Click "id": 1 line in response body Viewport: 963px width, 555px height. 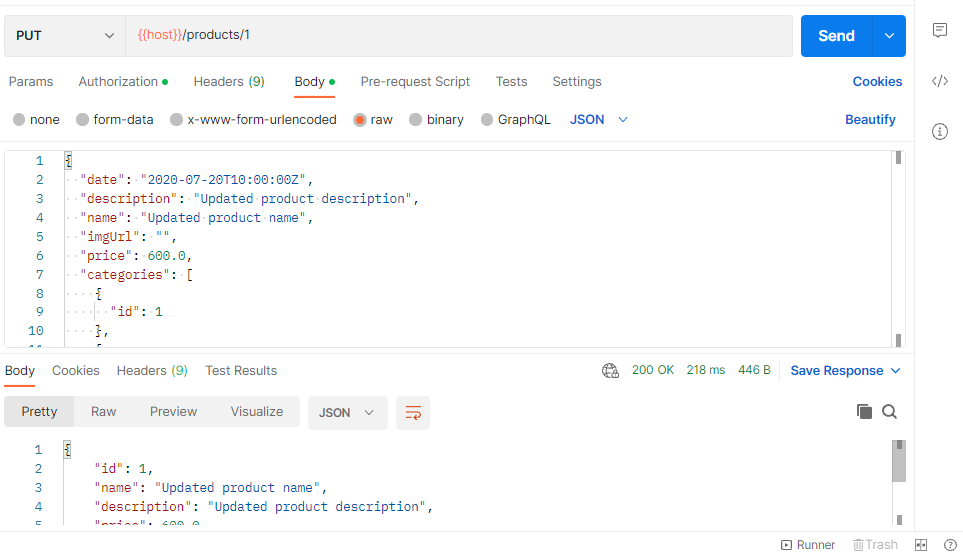point(123,468)
